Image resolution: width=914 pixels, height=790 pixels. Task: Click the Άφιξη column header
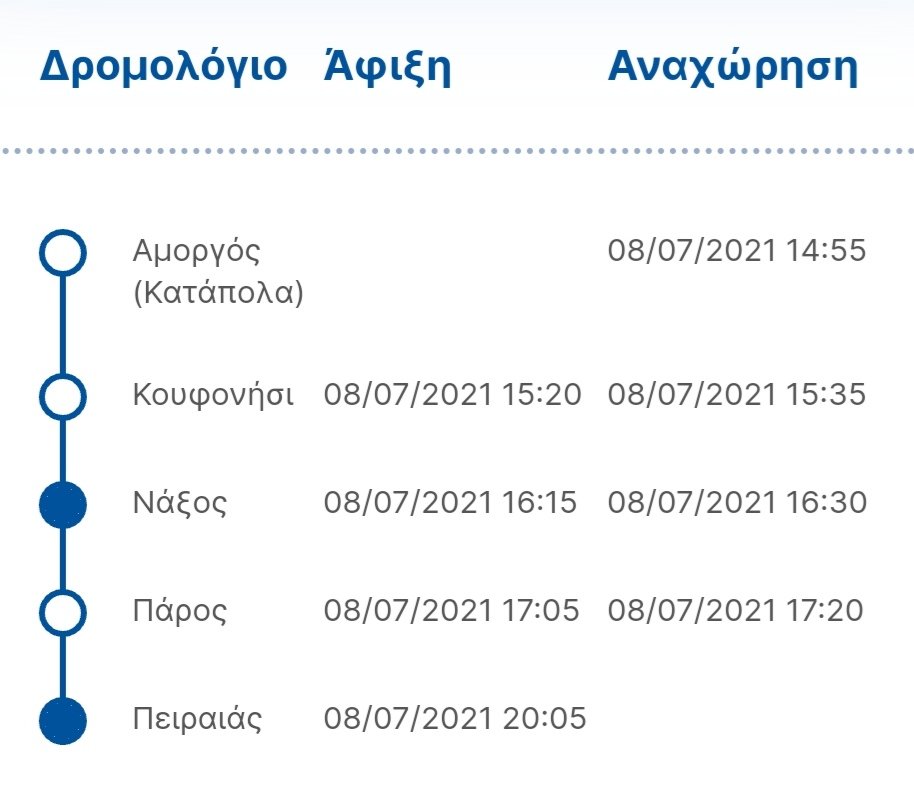(x=388, y=66)
